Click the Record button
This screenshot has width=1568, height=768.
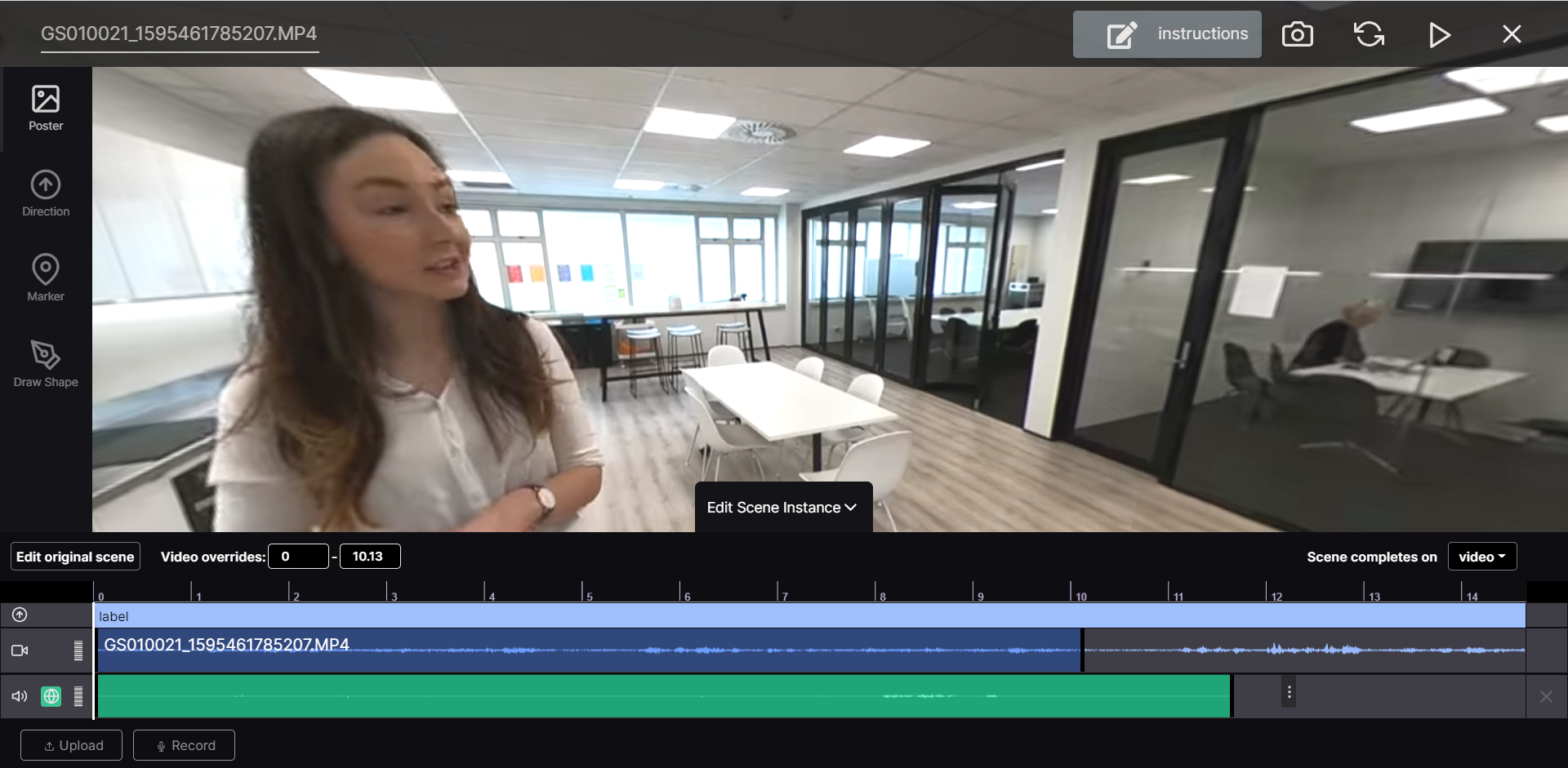click(x=184, y=745)
